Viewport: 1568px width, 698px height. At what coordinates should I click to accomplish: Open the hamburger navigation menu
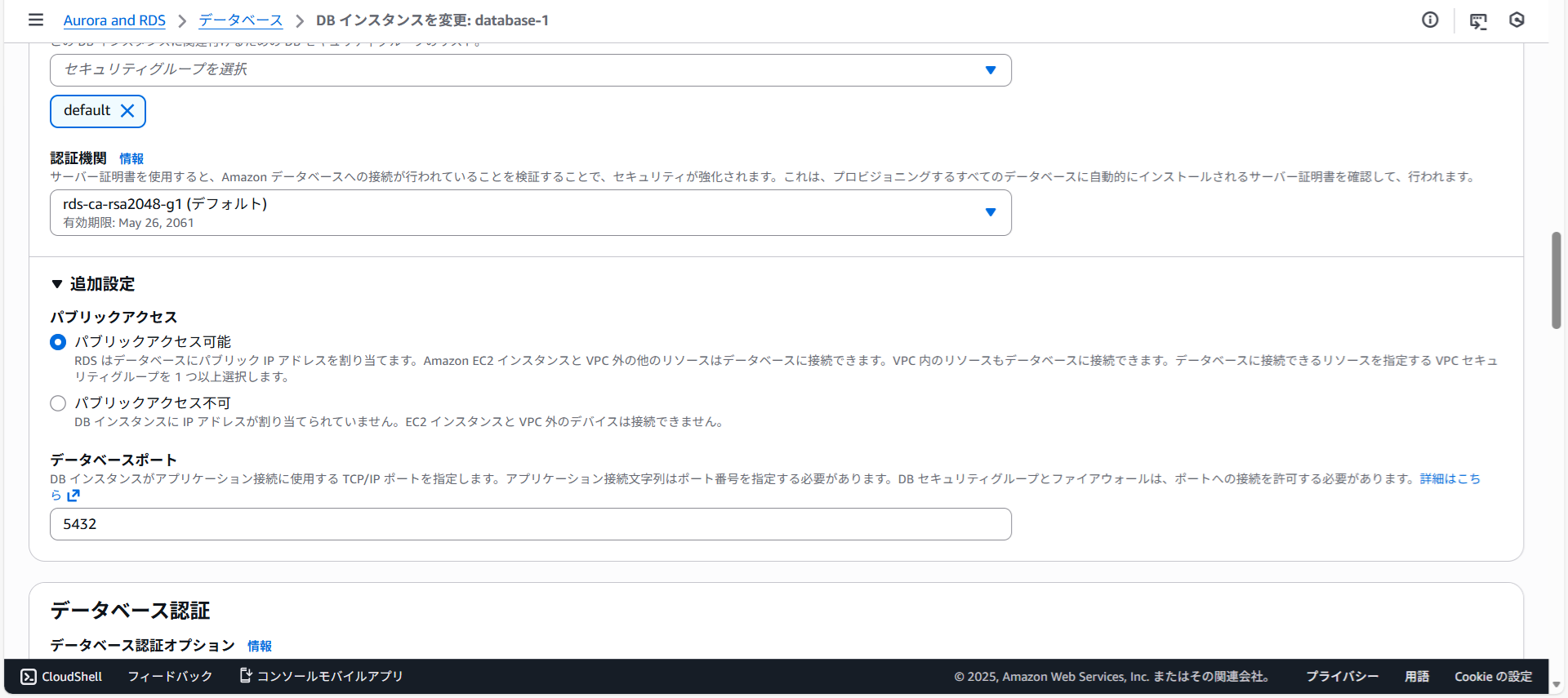[36, 20]
